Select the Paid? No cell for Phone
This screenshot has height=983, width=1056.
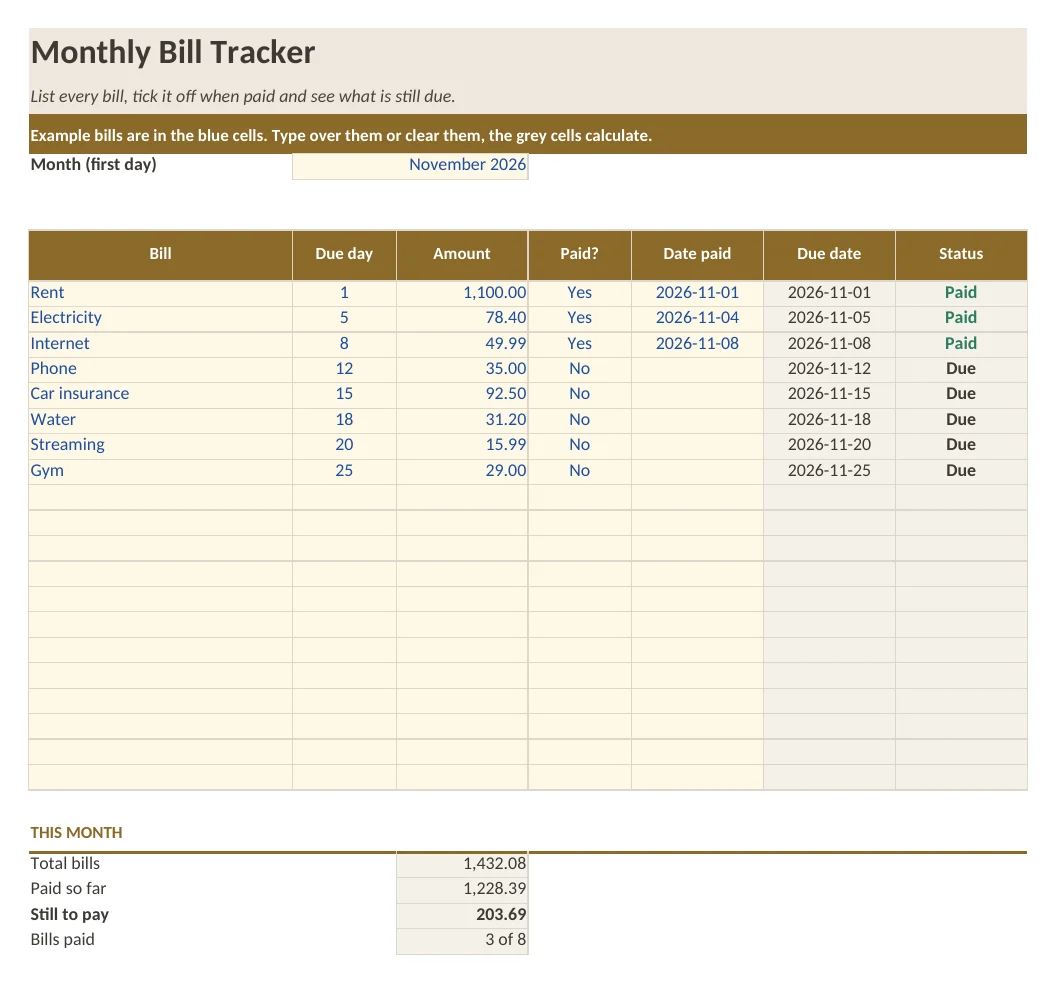pyautogui.click(x=579, y=370)
